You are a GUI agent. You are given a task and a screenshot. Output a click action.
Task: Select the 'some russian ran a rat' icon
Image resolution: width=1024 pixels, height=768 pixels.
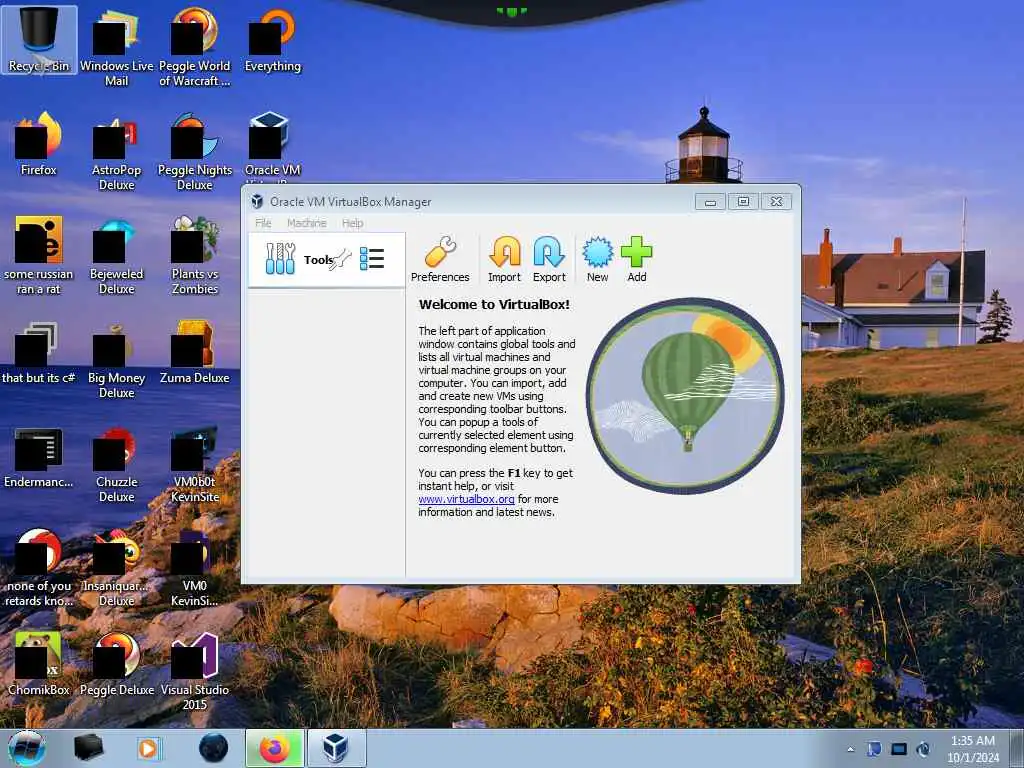coord(39,255)
